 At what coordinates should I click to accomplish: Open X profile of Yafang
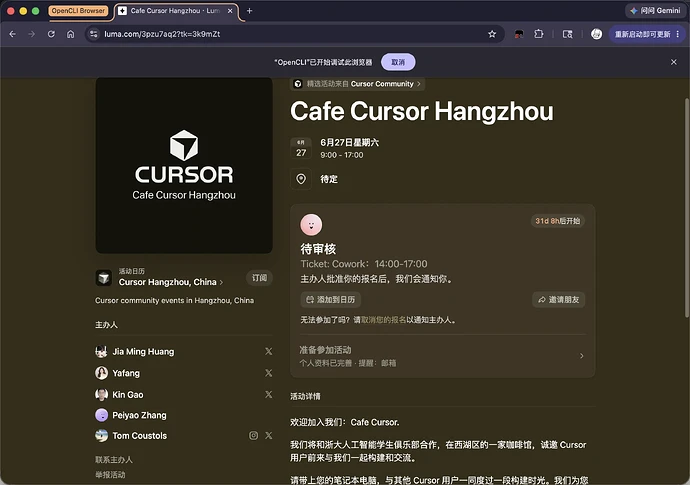click(268, 373)
